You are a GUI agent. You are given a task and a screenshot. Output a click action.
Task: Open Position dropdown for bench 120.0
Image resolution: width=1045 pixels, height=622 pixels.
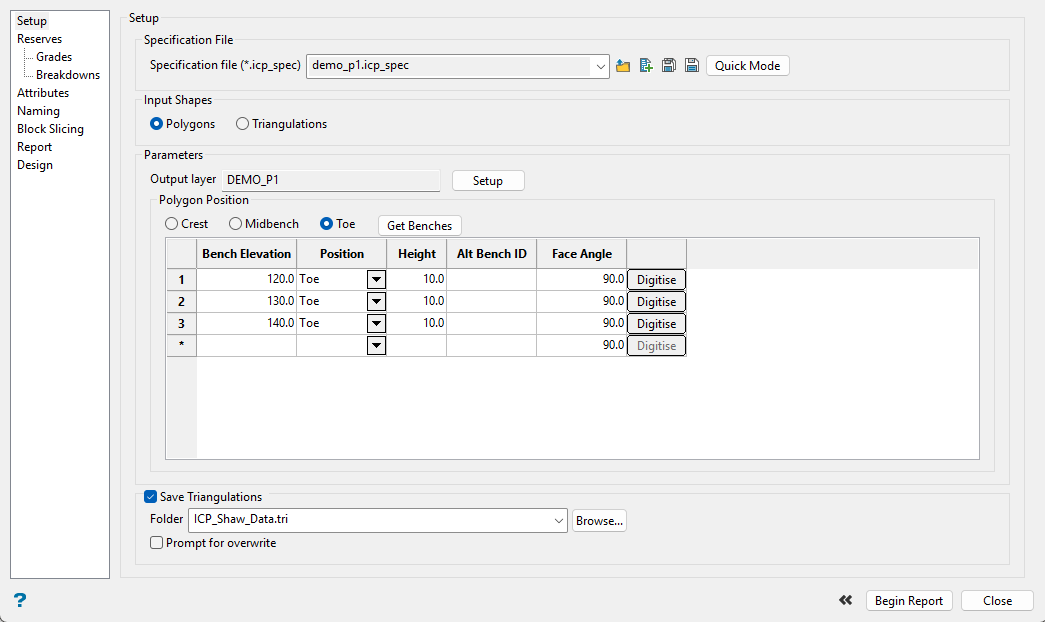(376, 280)
